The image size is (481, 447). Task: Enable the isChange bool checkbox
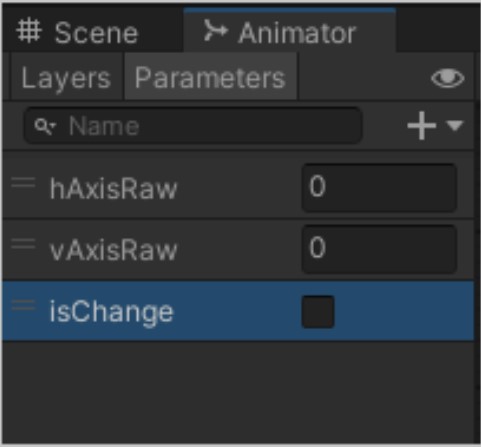pos(318,312)
